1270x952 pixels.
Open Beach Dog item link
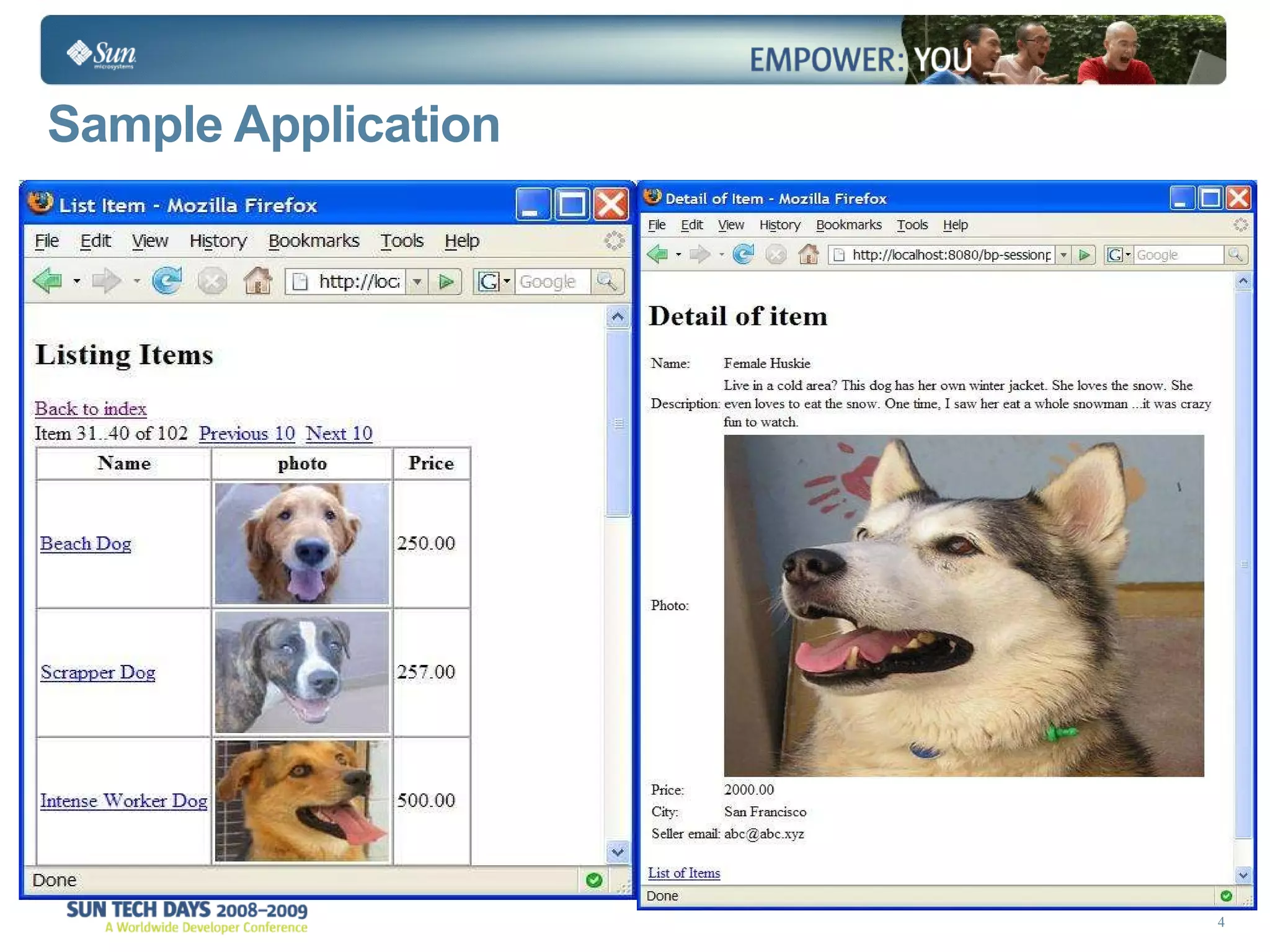86,543
